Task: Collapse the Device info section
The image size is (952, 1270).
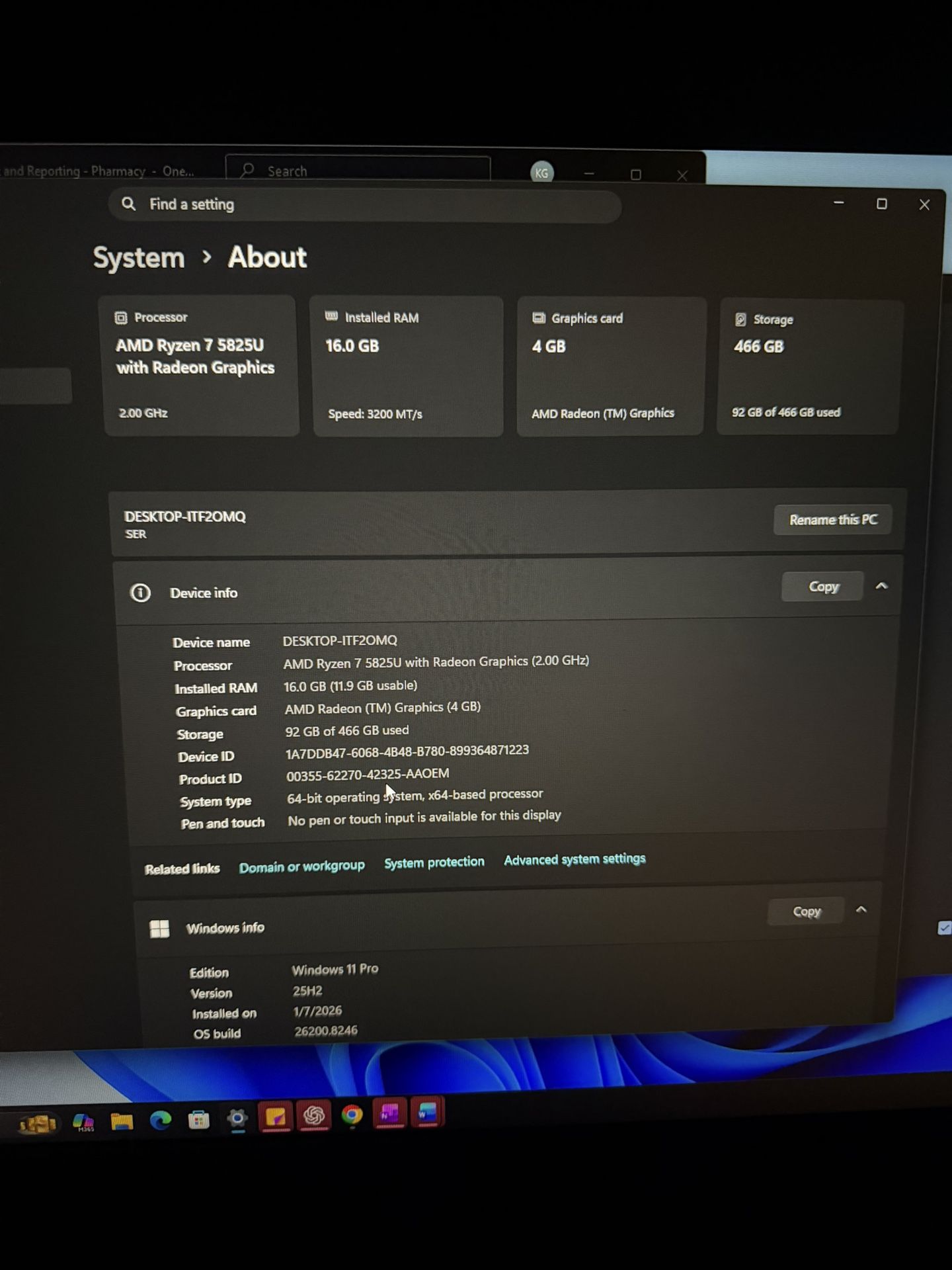Action: click(881, 586)
